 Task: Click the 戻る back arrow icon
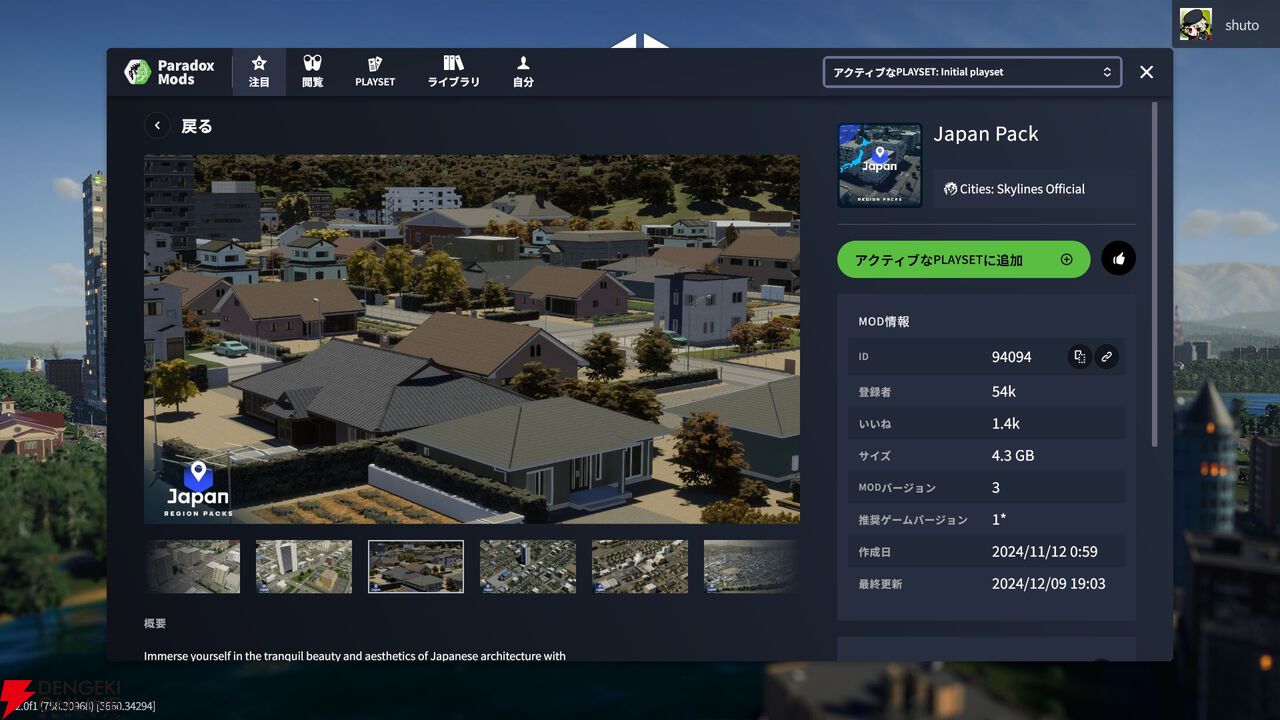click(x=157, y=126)
